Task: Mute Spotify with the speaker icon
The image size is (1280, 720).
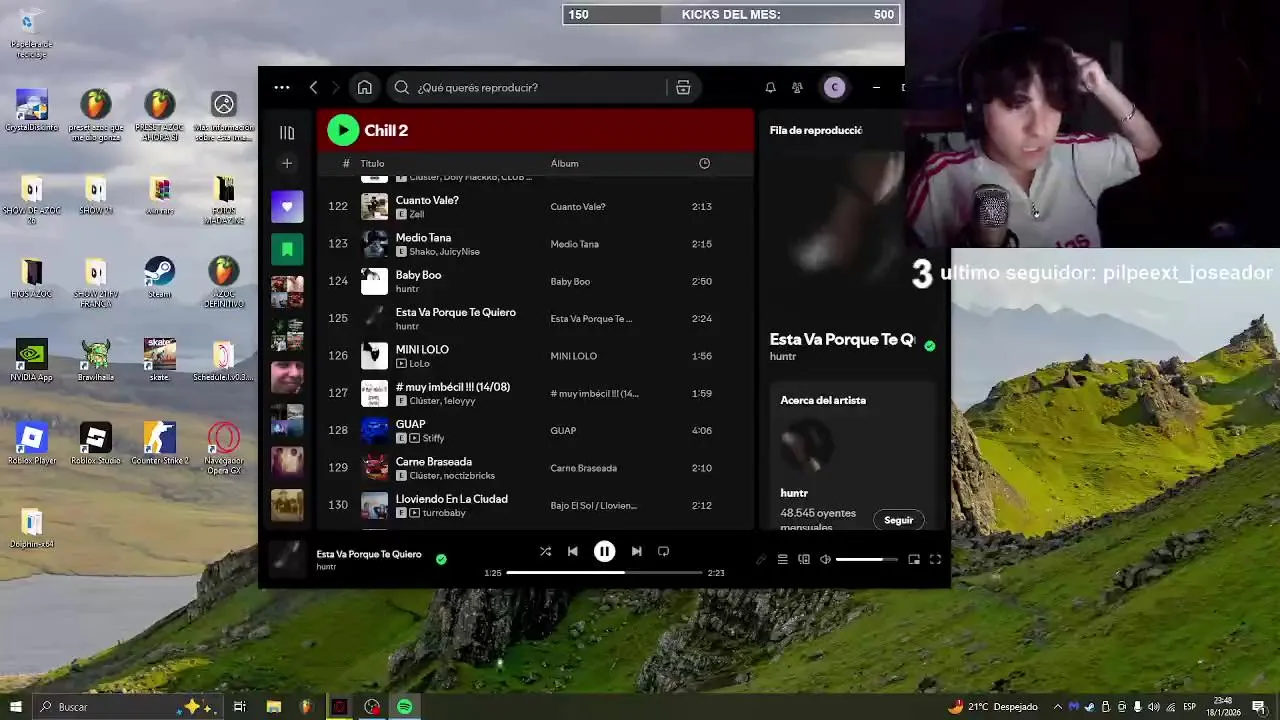Action: [825, 560]
